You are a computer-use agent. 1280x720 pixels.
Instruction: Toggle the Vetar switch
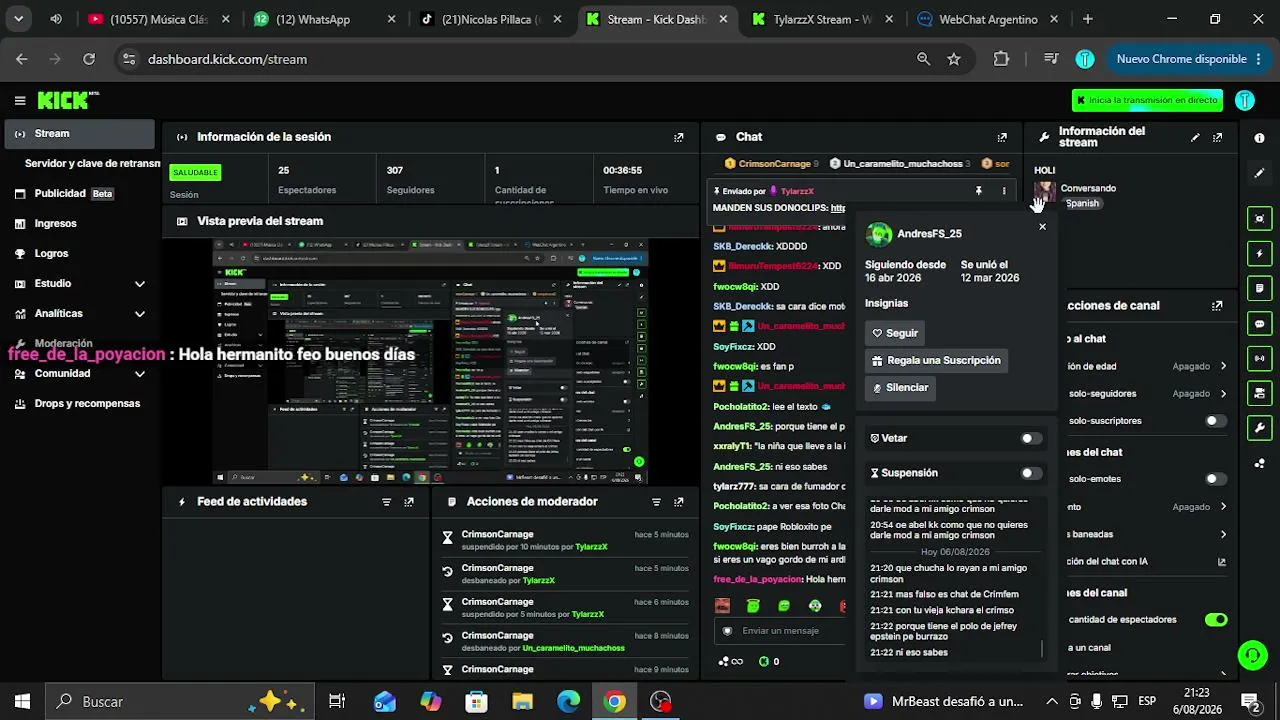[x=1031, y=438]
